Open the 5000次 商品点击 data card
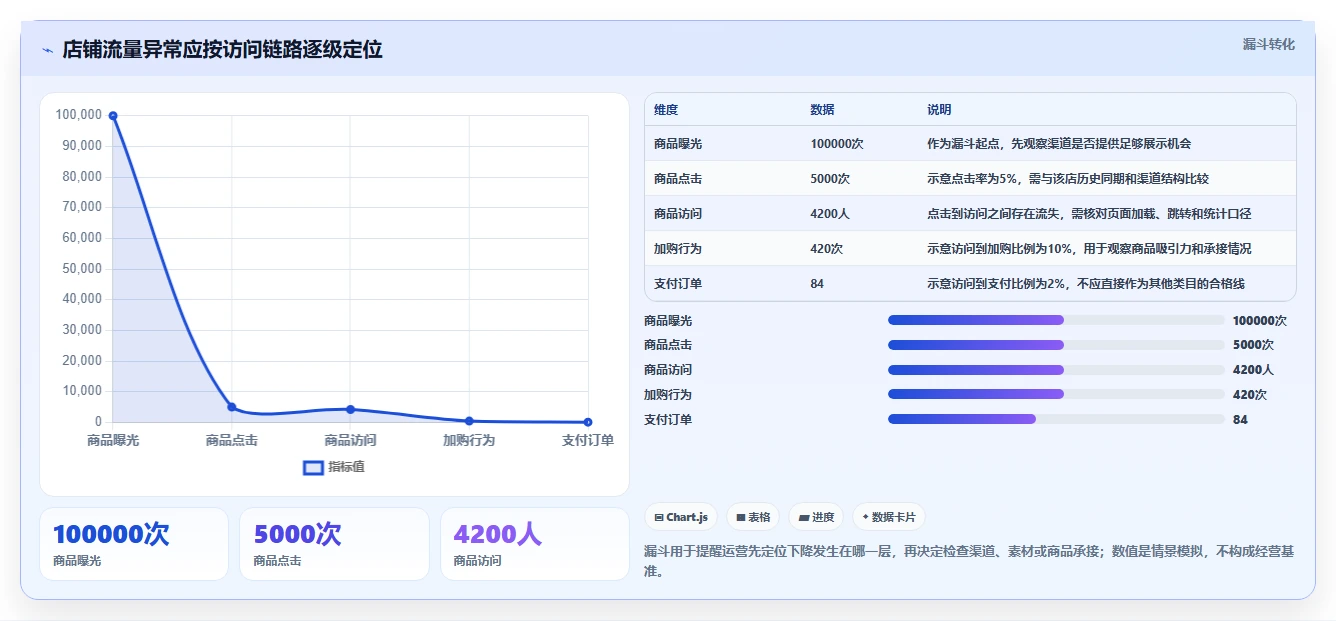The height and width of the screenshot is (621, 1336). [334, 544]
